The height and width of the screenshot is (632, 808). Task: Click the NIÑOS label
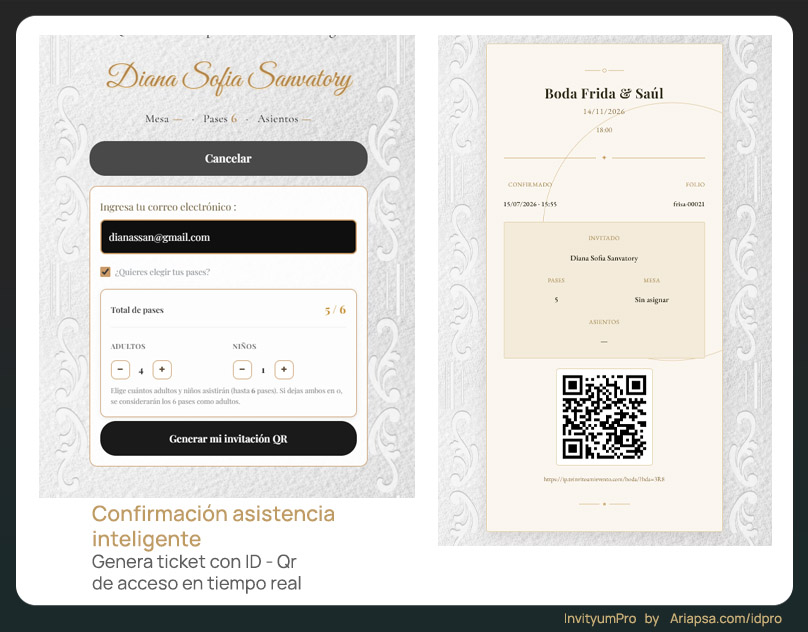coord(244,346)
